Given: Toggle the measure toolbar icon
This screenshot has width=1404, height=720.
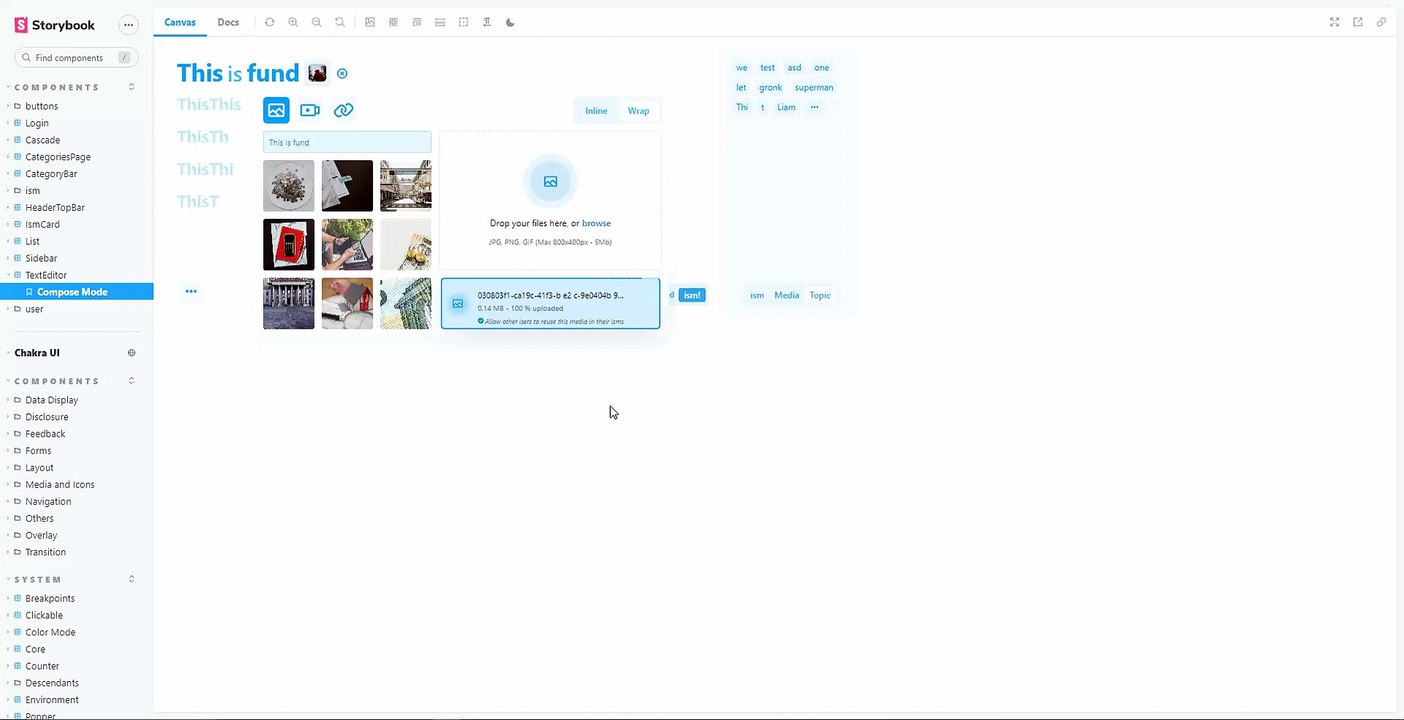Looking at the screenshot, I should 440,22.
